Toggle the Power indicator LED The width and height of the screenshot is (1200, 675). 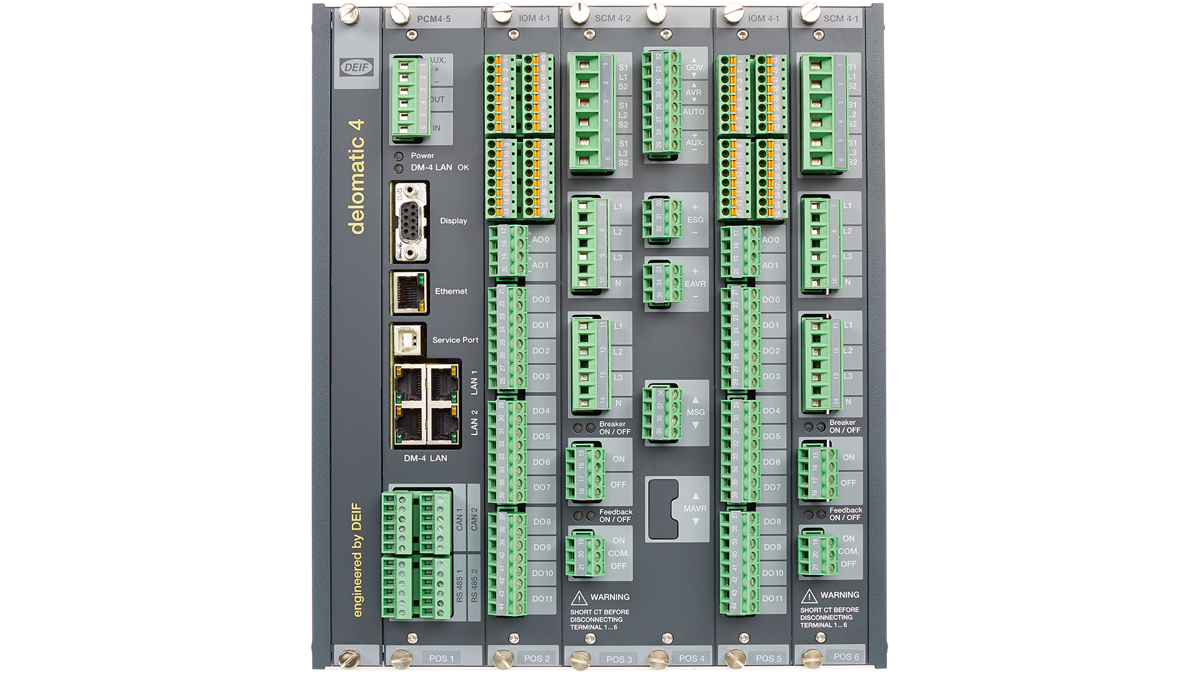[x=398, y=157]
